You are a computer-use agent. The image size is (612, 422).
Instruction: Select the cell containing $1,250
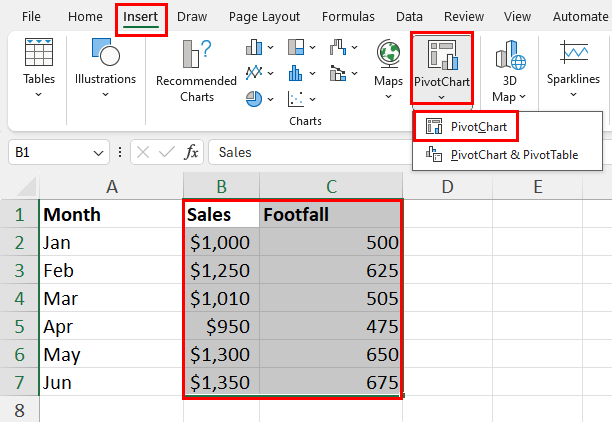(221, 270)
